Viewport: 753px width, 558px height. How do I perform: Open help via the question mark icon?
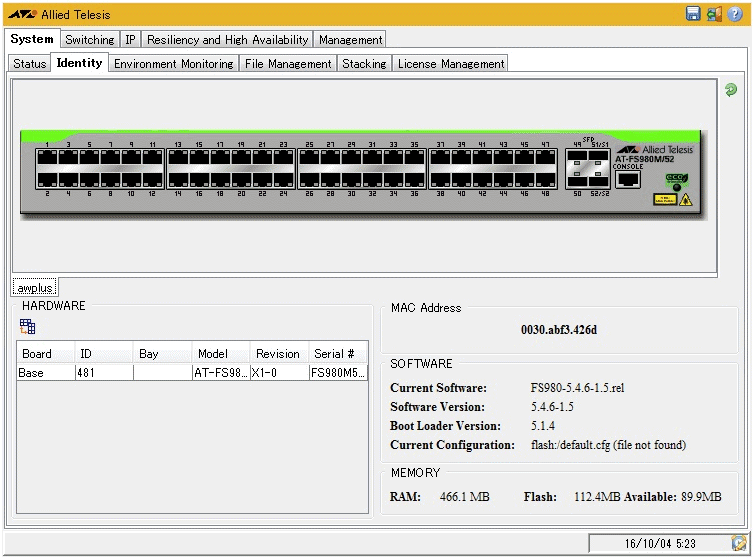(x=735, y=14)
